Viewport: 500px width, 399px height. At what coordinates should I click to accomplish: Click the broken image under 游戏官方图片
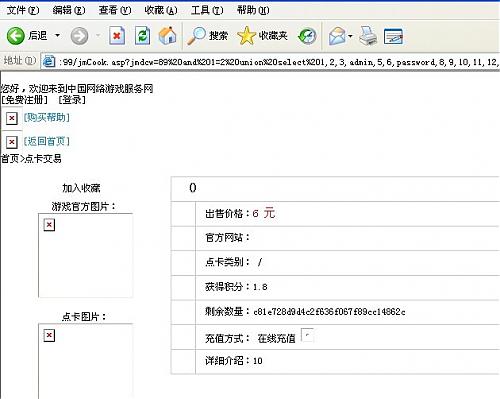[x=49, y=225]
